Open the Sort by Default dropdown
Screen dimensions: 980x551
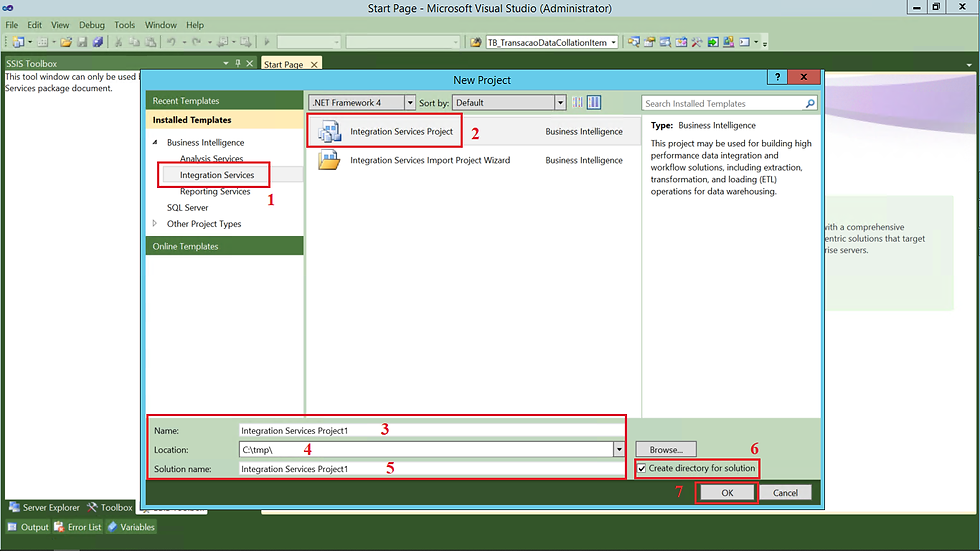560,102
